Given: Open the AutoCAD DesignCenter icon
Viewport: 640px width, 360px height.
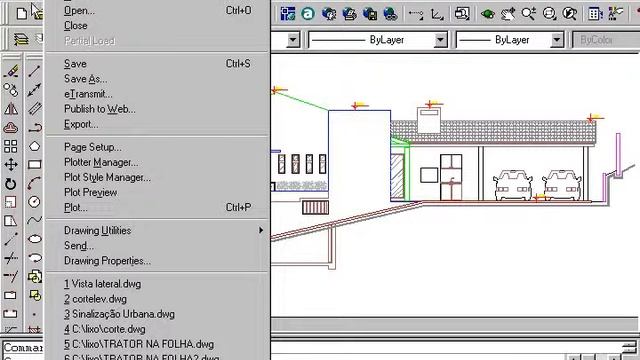Looking at the screenshot, I should (x=616, y=13).
